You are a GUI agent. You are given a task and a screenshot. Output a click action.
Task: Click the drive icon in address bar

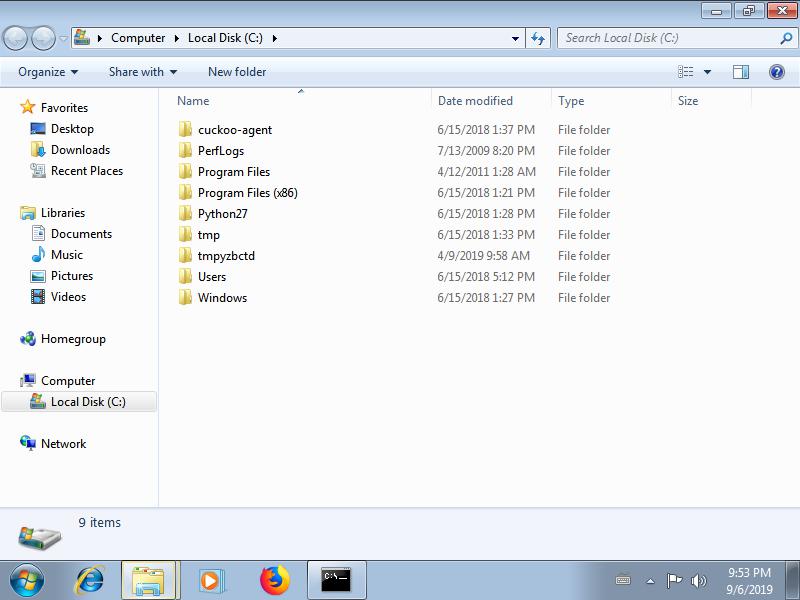[x=82, y=38]
